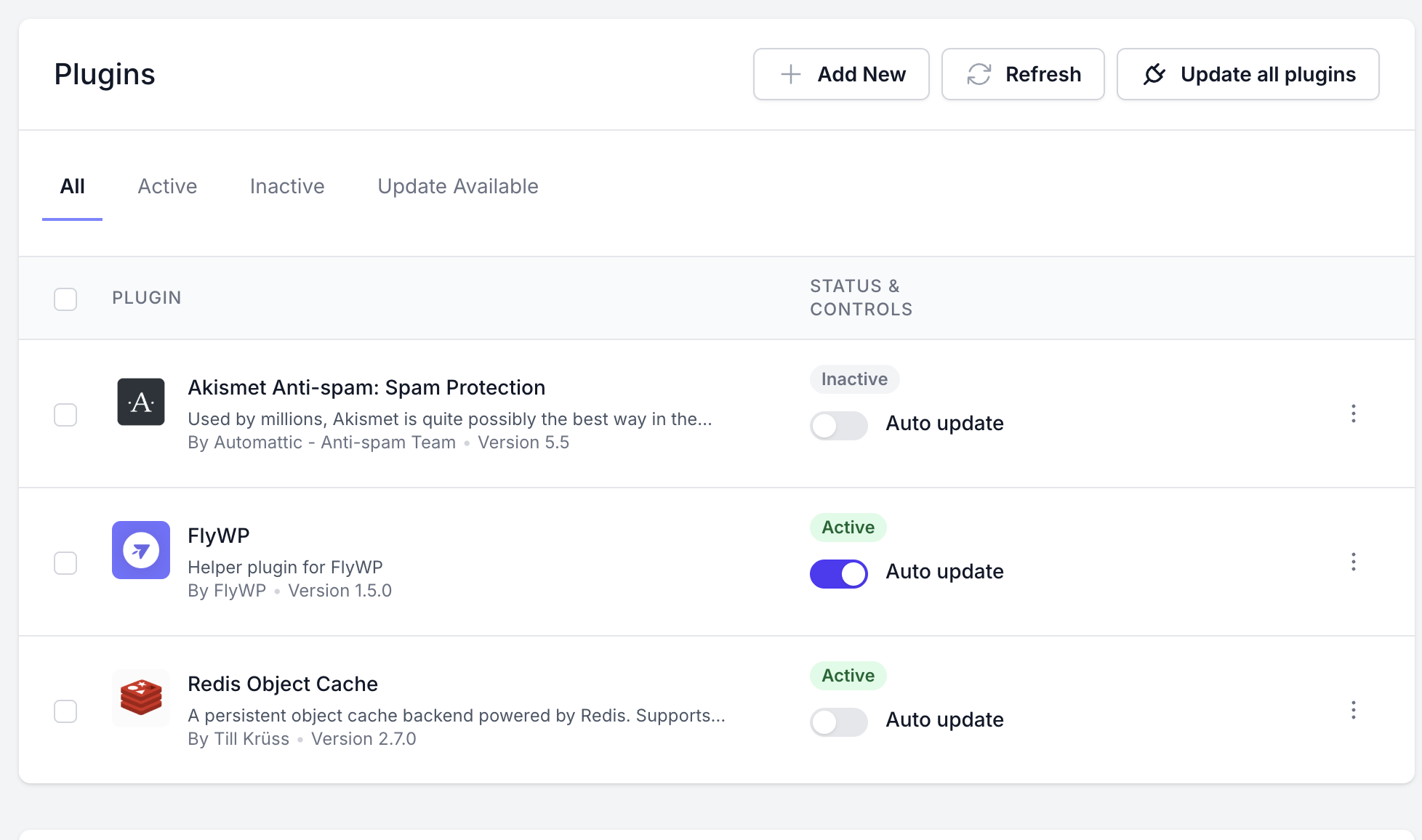Click the circular arrows Refresh icon
The width and height of the screenshot is (1422, 840).
pos(979,74)
